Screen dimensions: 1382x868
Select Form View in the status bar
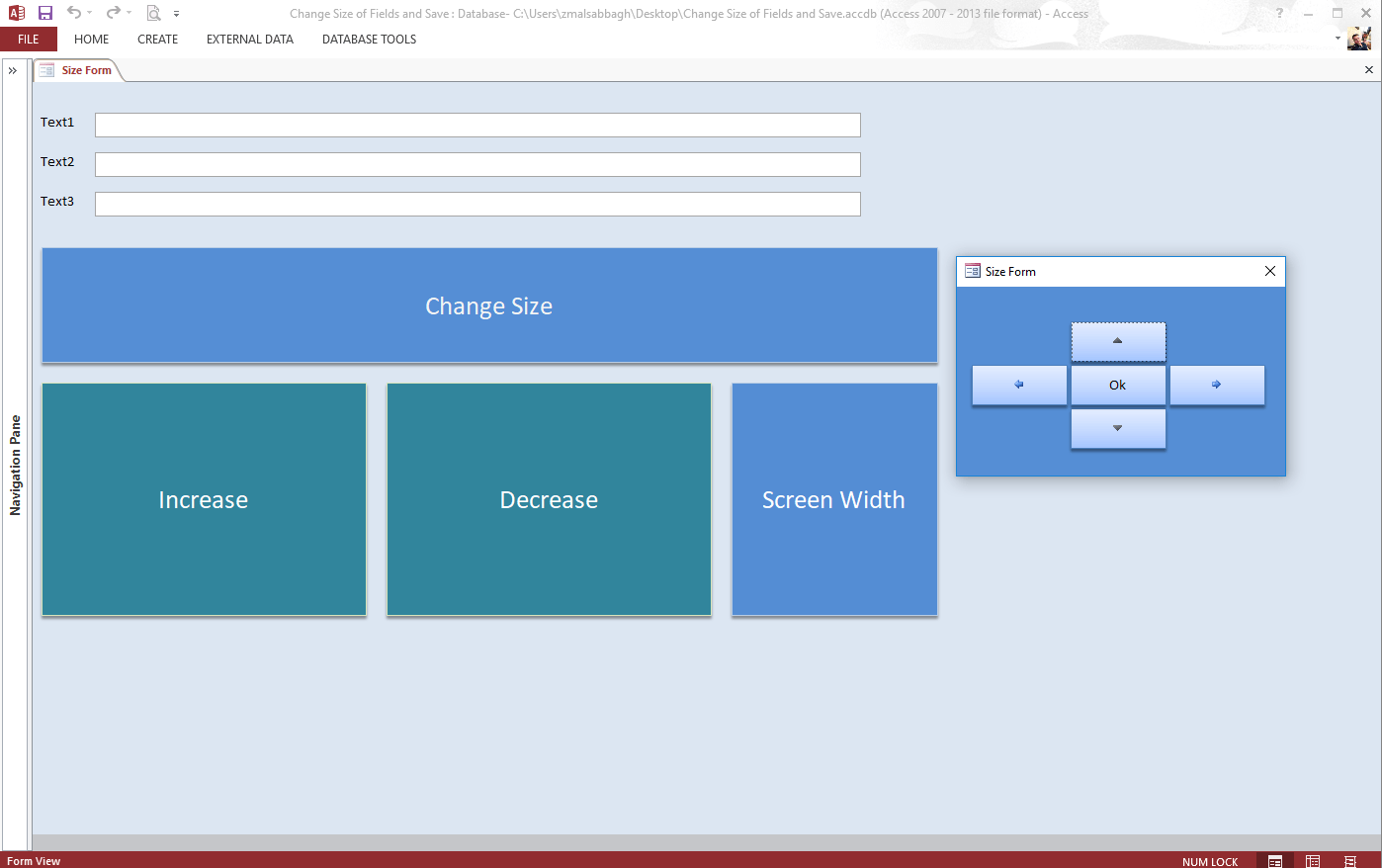click(x=1274, y=861)
